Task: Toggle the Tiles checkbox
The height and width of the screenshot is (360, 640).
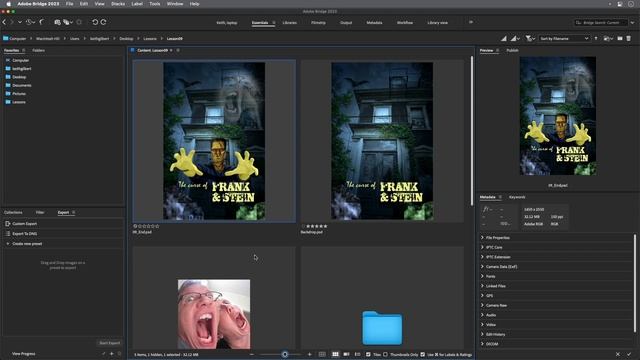Action: click(368, 354)
